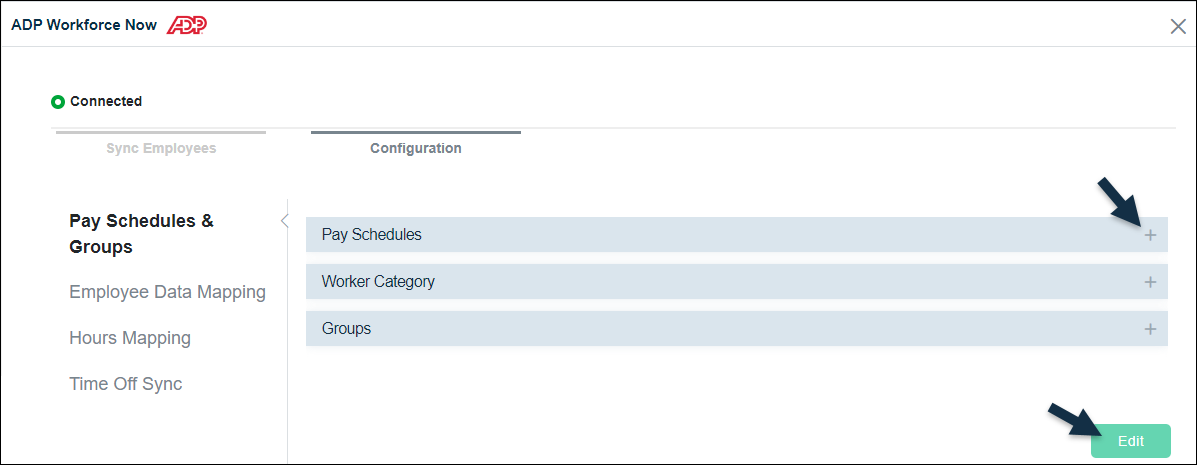1197x465 pixels.
Task: Switch to the Sync Employees tab
Action: point(161,148)
